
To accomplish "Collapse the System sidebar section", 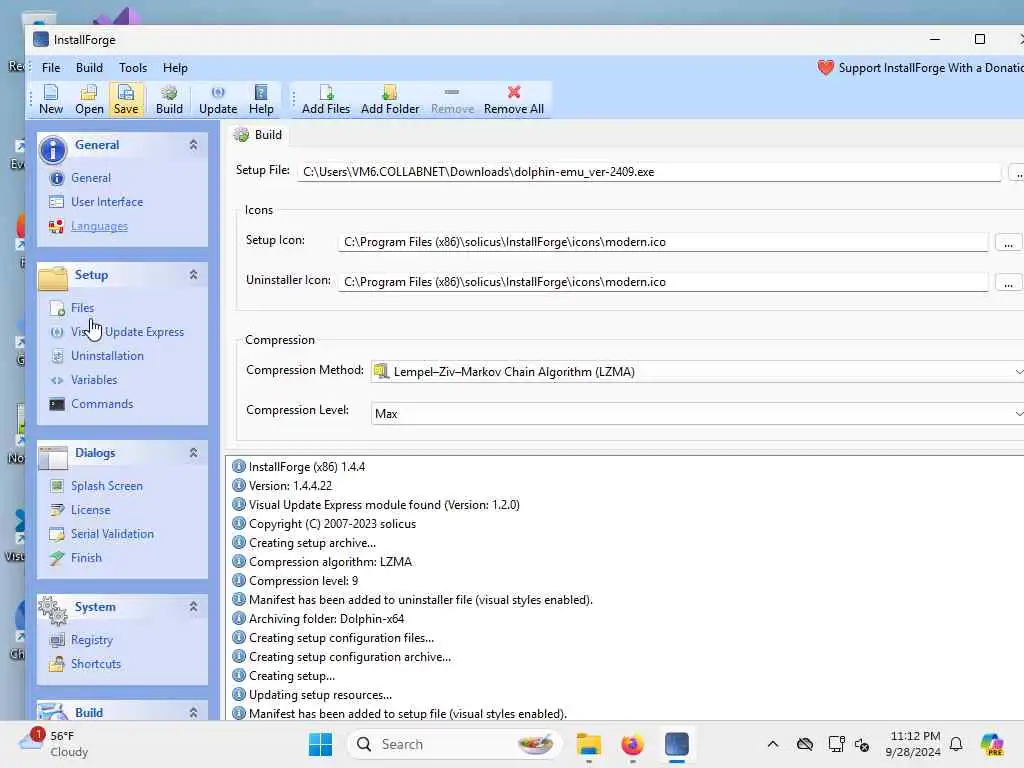I will tap(193, 607).
